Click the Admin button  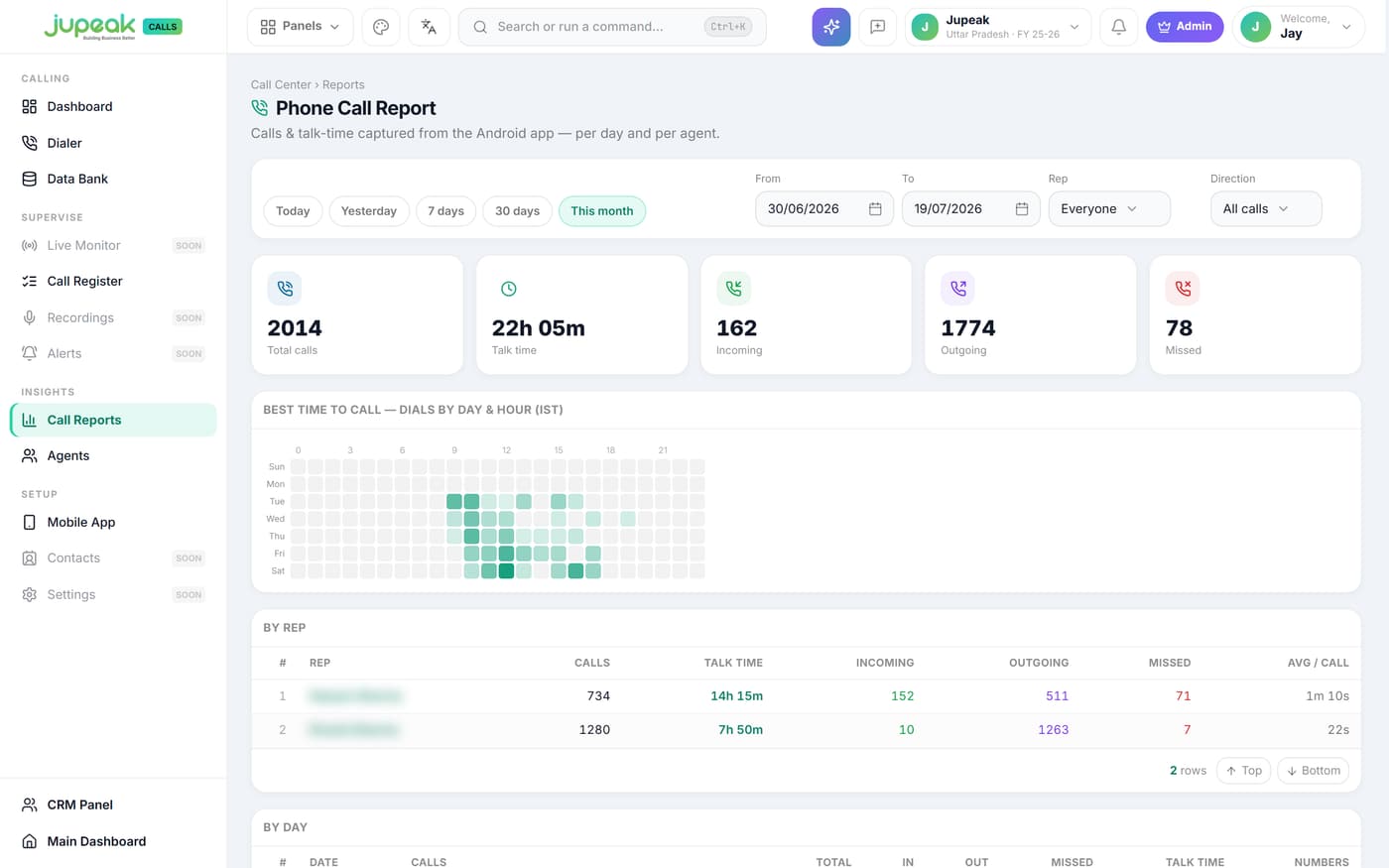pos(1185,27)
